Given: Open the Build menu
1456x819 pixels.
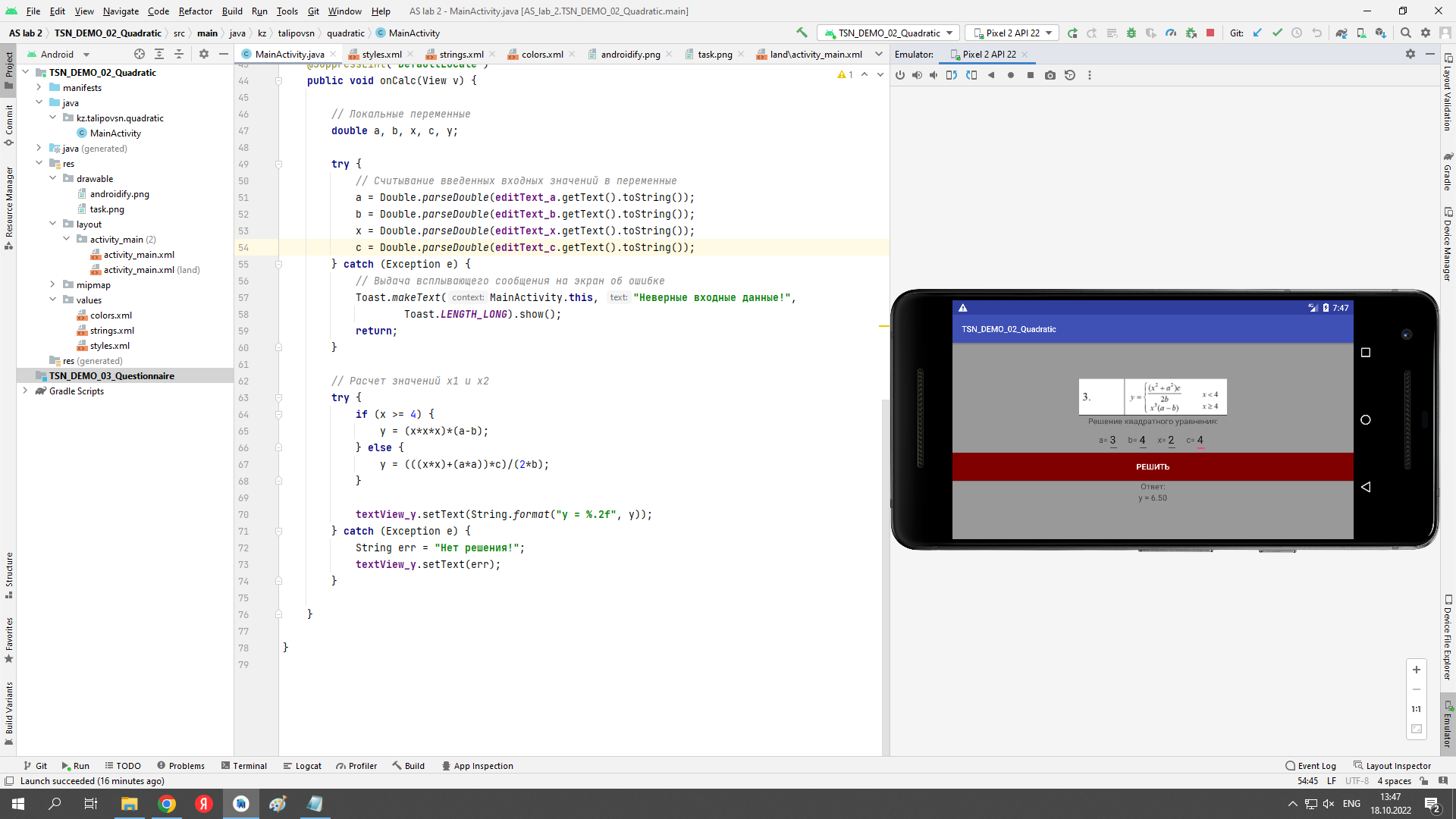Looking at the screenshot, I should click(232, 11).
